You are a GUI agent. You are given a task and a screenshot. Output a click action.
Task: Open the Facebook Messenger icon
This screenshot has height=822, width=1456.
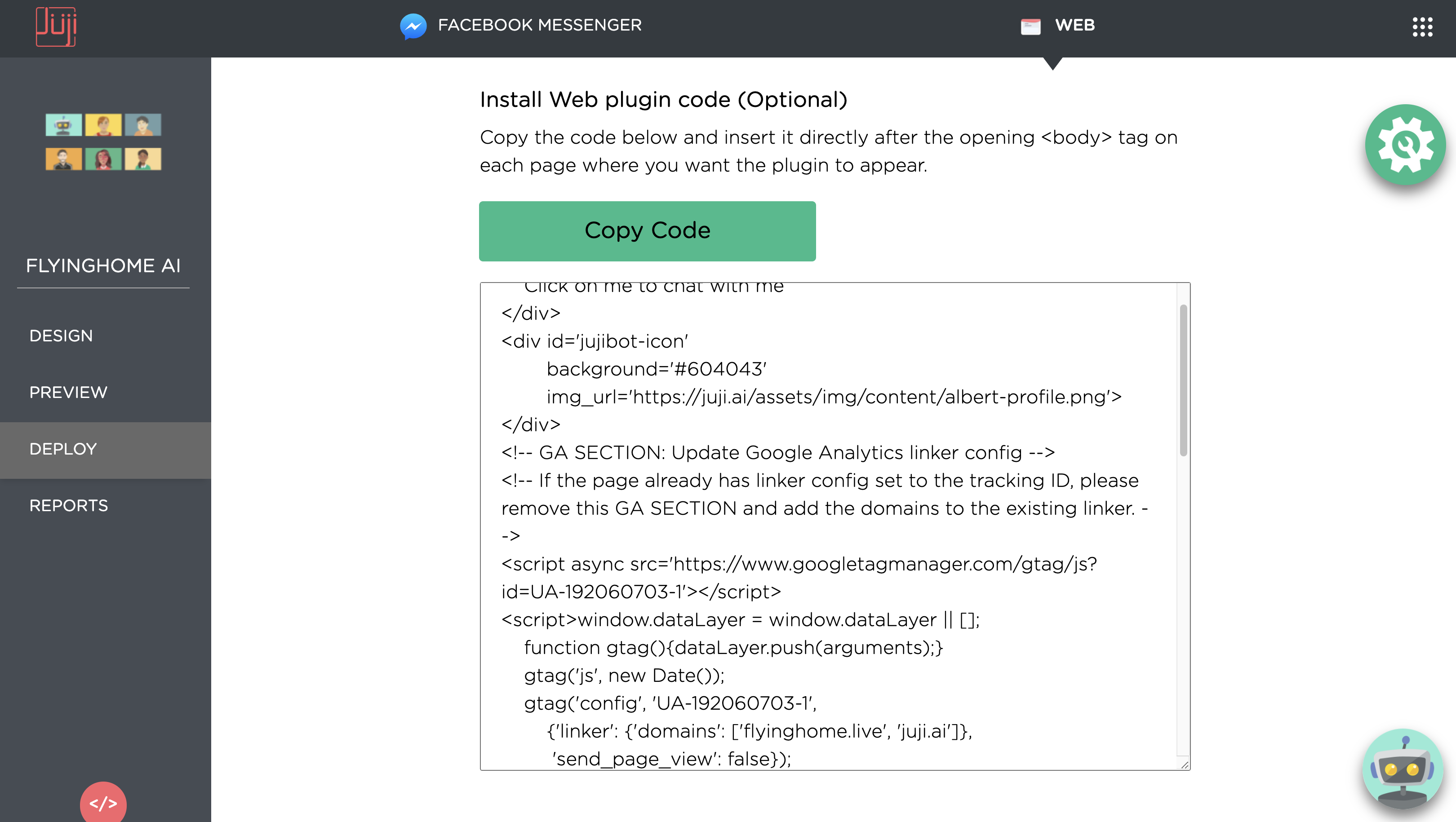click(x=413, y=26)
